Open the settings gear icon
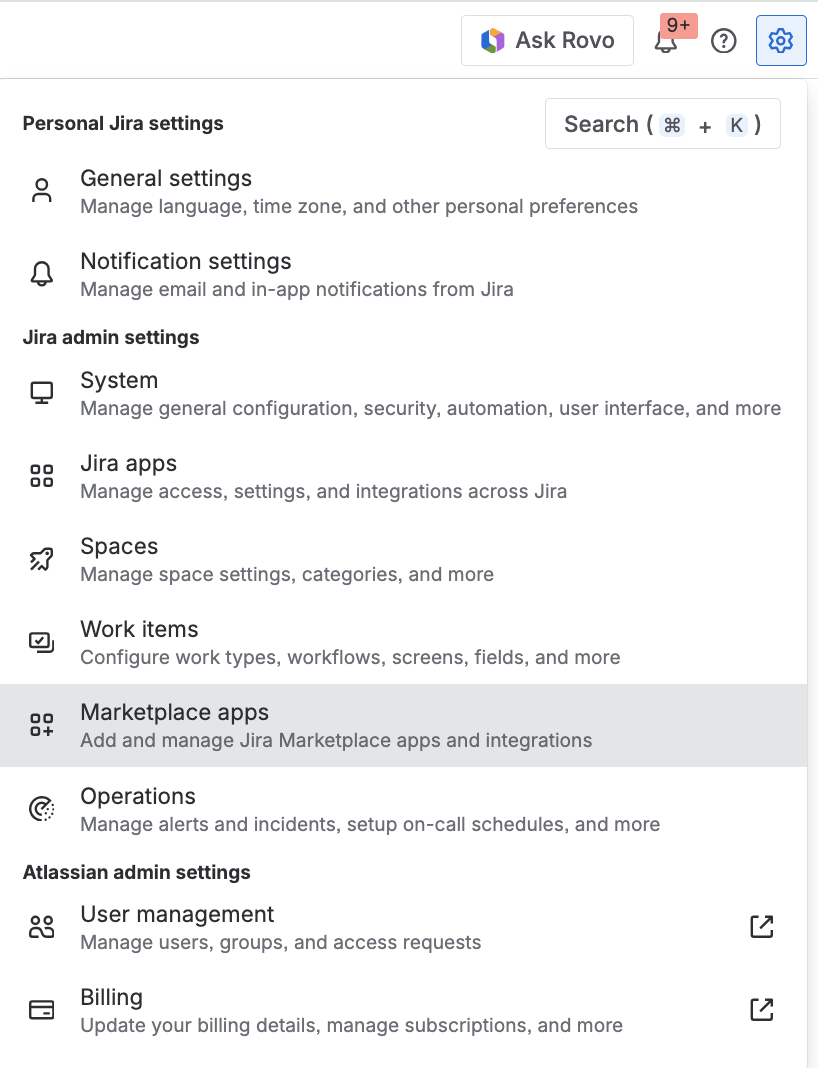The width and height of the screenshot is (818, 1068). (x=780, y=40)
